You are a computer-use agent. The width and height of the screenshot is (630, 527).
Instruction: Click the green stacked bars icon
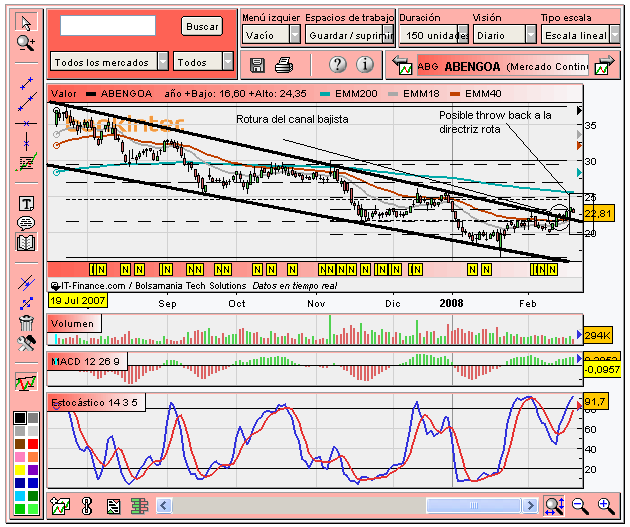coord(140,506)
